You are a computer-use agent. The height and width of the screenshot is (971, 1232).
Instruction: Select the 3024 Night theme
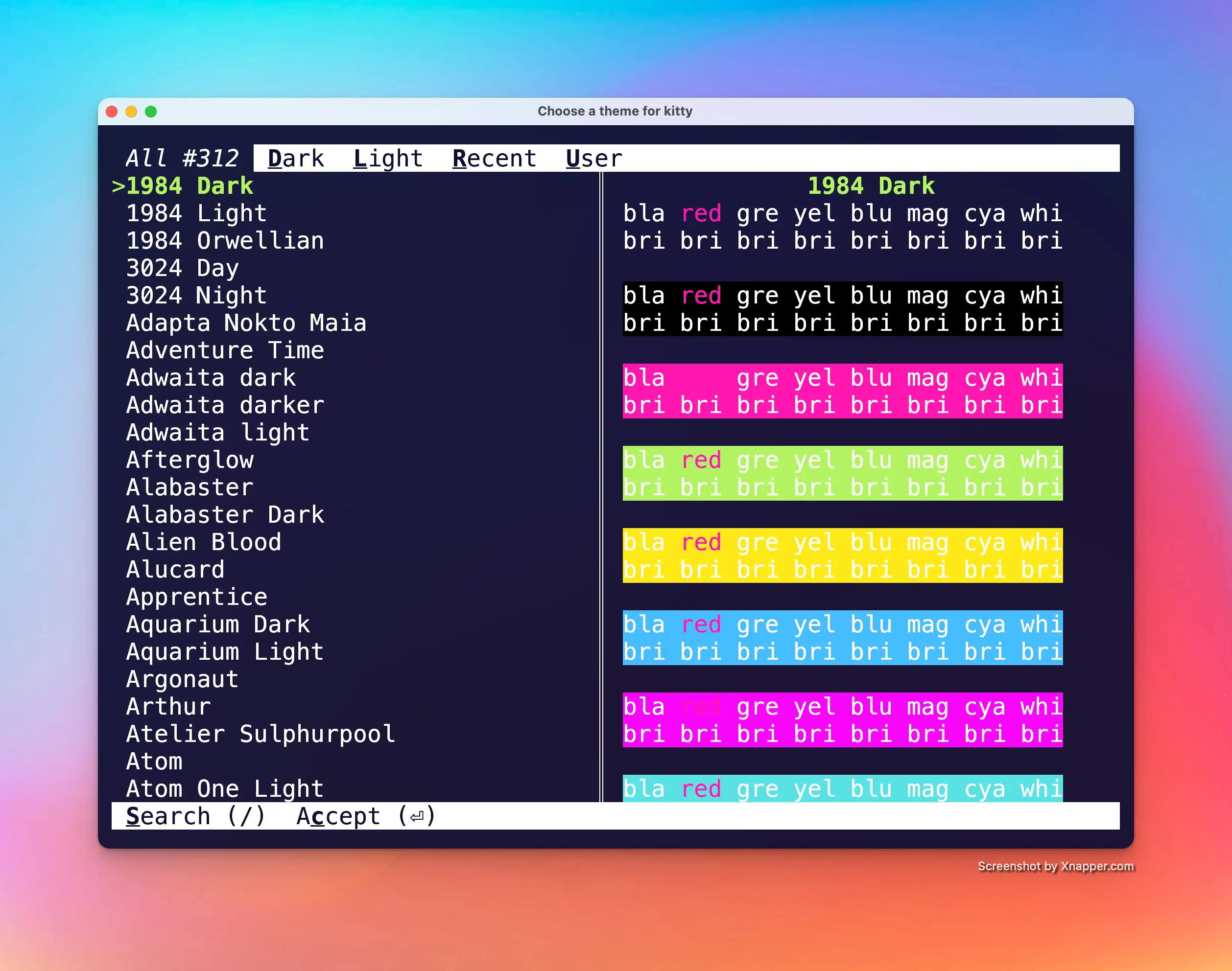pos(196,295)
